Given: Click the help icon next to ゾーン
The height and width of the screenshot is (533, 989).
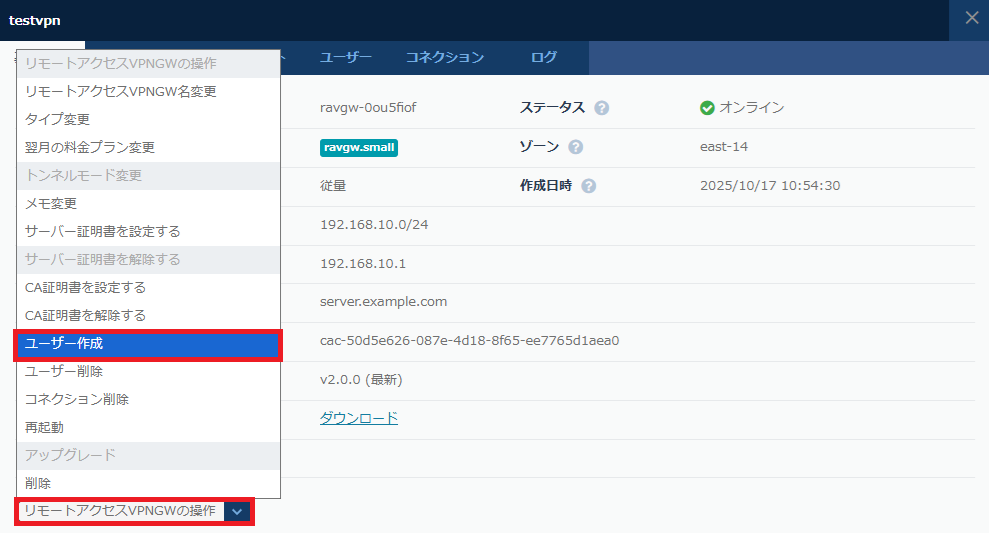Looking at the screenshot, I should [576, 147].
